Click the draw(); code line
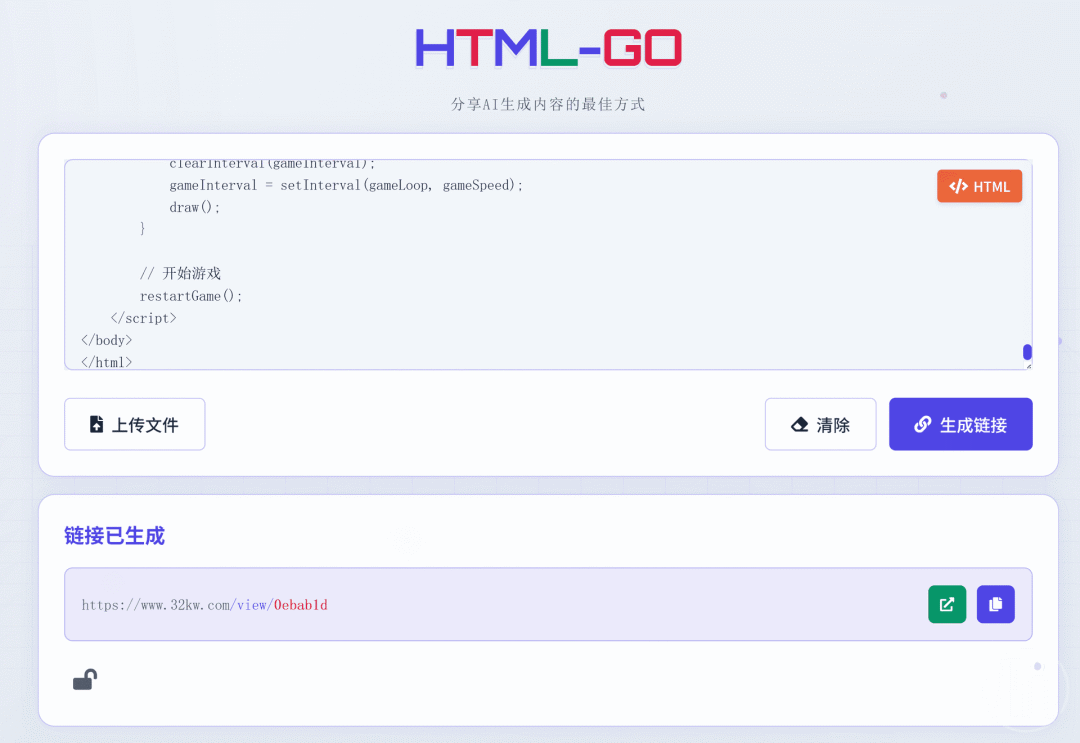 194,207
